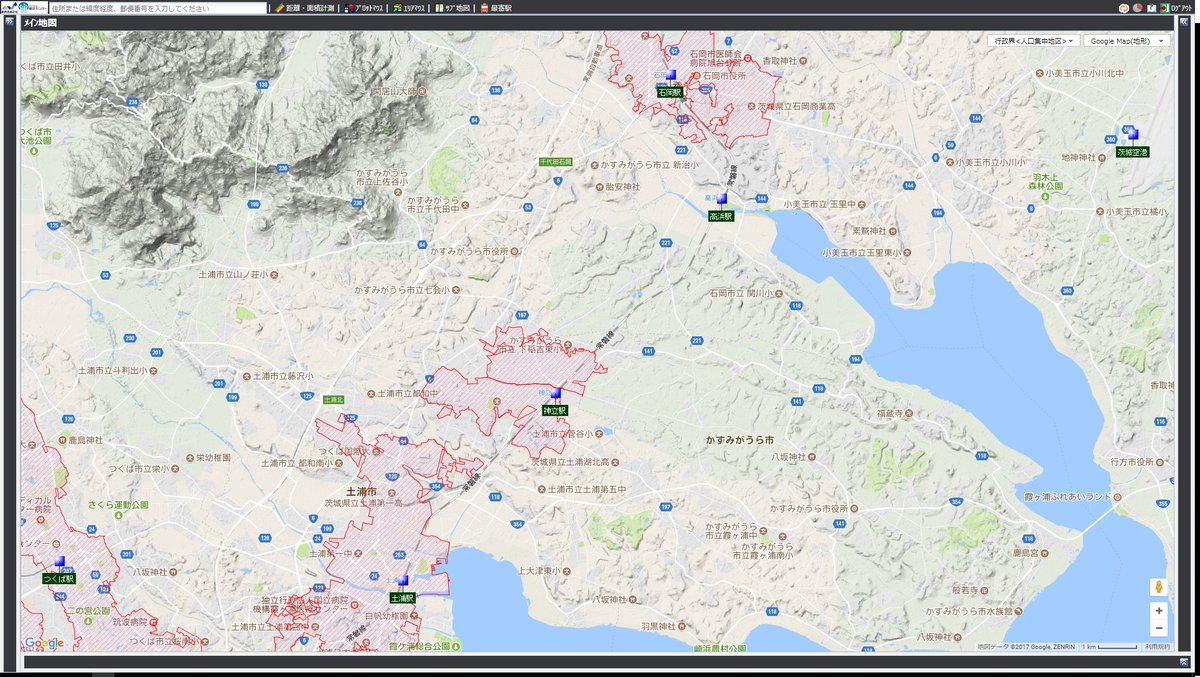Click the 高浜駅 station flag marker
The width and height of the screenshot is (1200, 677).
coord(721,200)
